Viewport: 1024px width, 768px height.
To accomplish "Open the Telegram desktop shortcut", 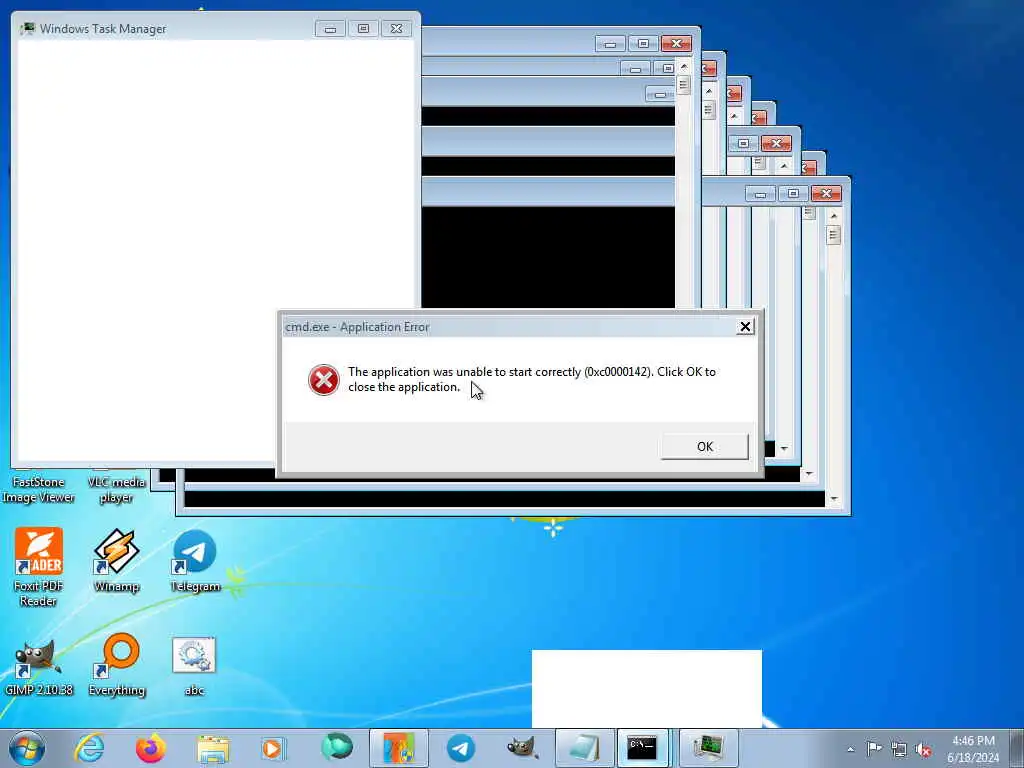I will 195,560.
